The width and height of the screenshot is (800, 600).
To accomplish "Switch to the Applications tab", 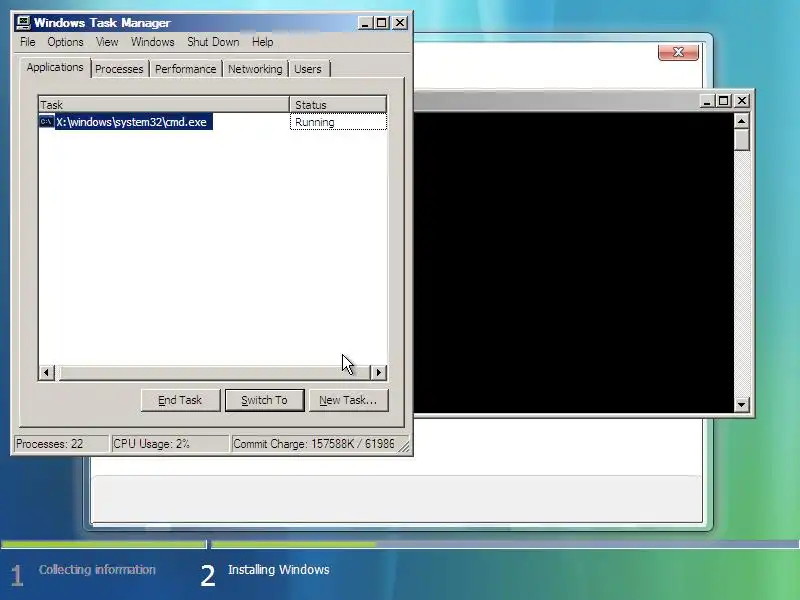I will [55, 67].
